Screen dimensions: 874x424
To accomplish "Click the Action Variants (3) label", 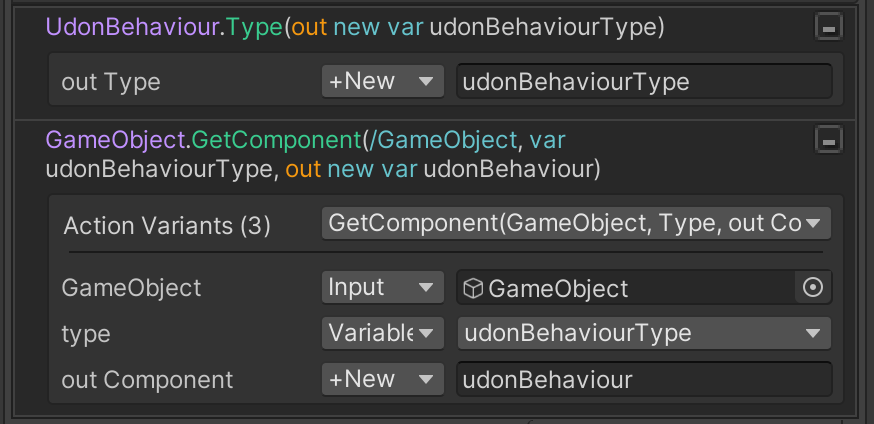I will [x=167, y=226].
